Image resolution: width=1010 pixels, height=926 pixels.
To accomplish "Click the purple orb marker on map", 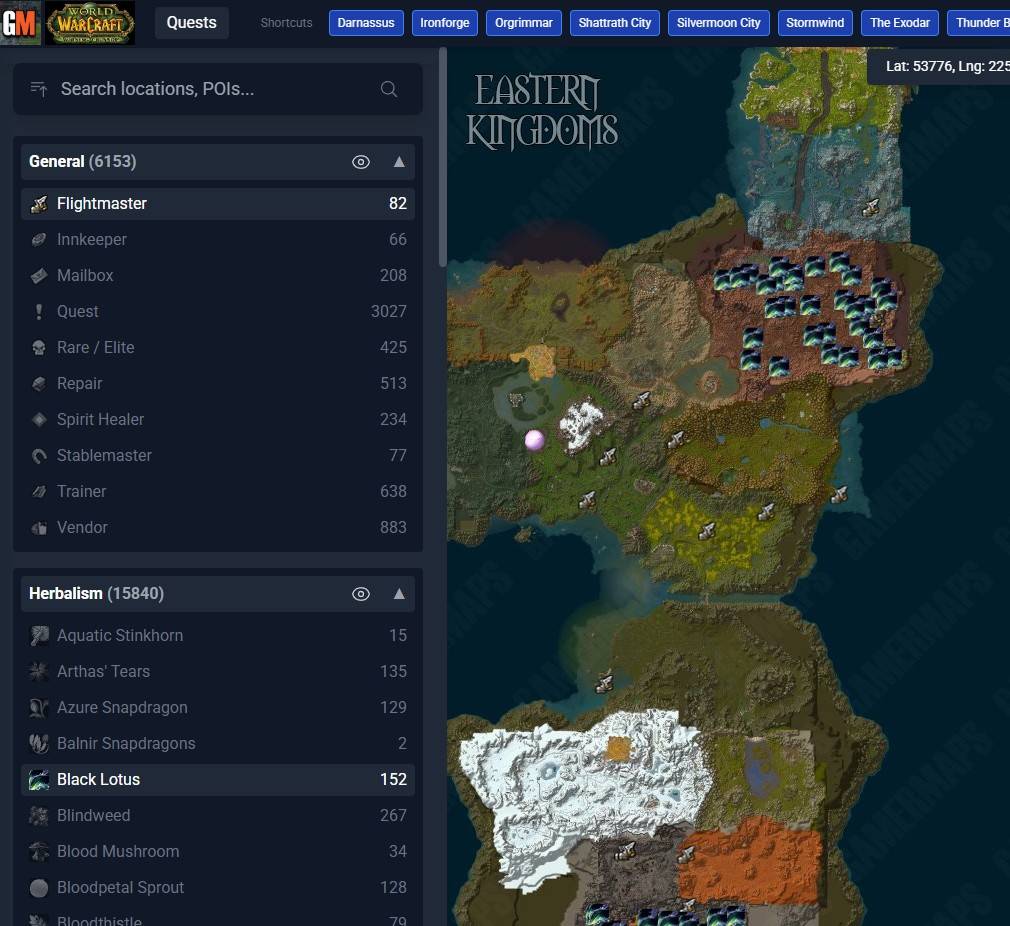I will click(535, 440).
